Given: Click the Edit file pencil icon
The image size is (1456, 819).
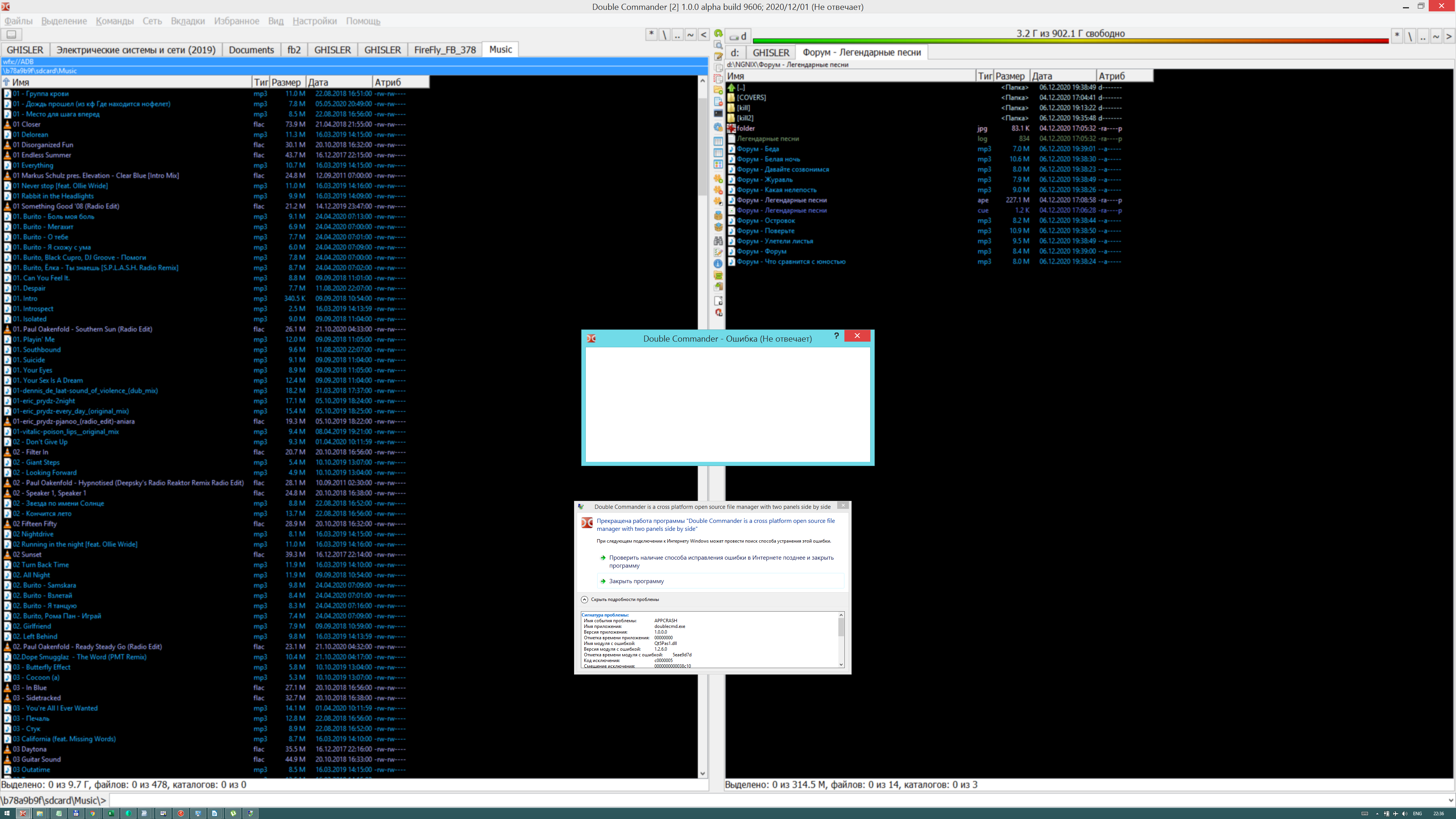Looking at the screenshot, I should [x=718, y=56].
